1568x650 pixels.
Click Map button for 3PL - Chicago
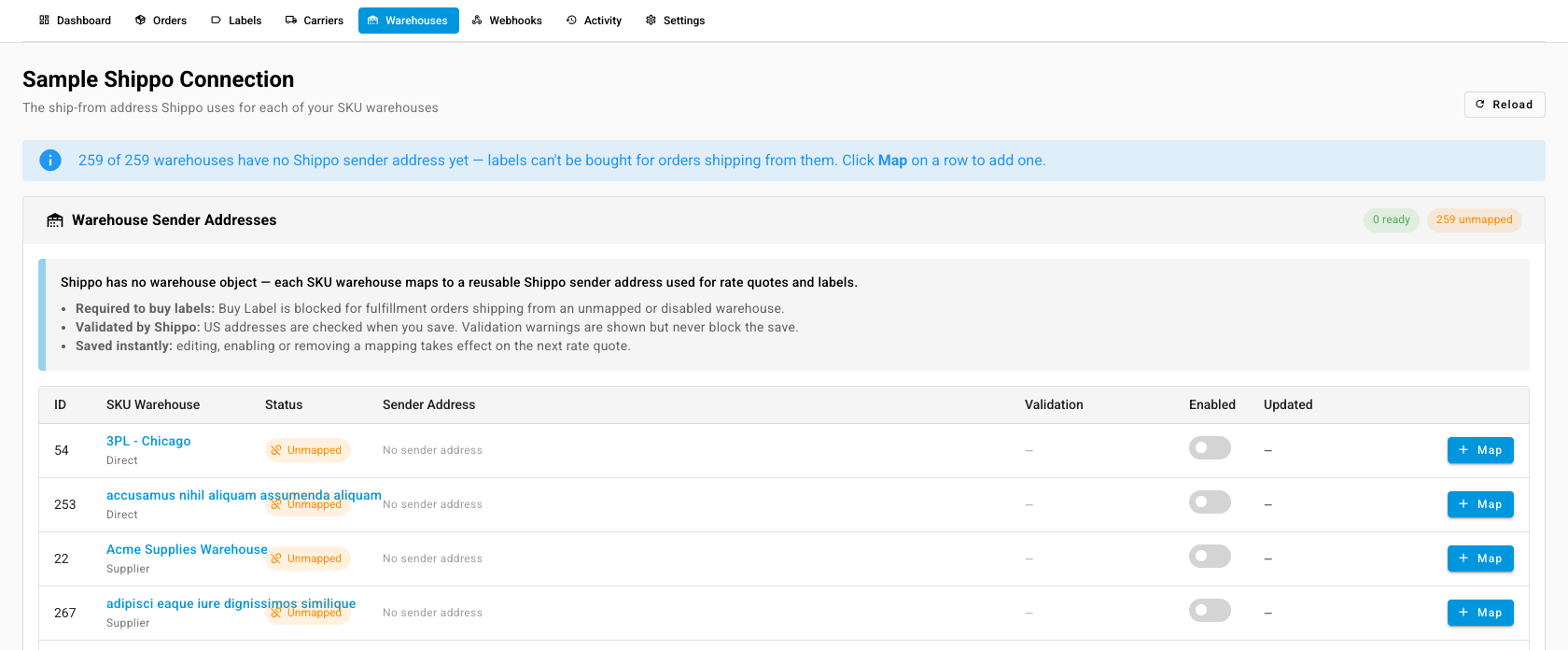pyautogui.click(x=1480, y=450)
